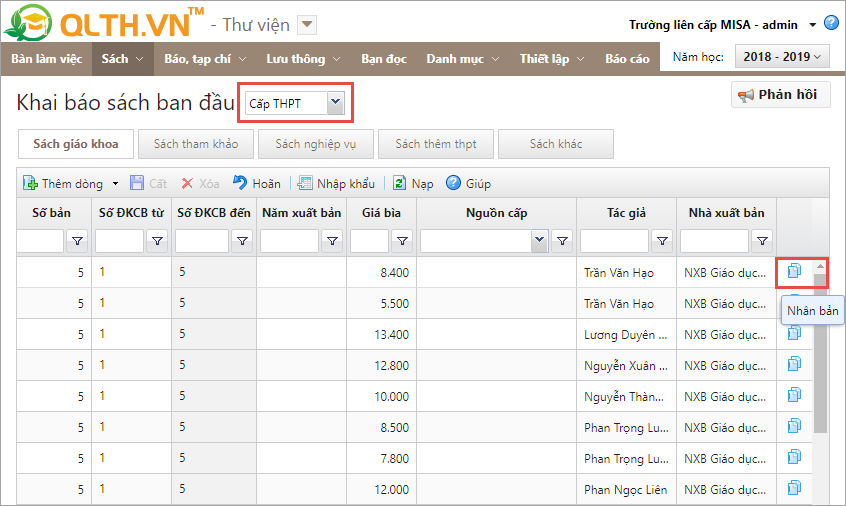Open the Năm học 2018 - 2019 dropdown

click(x=781, y=57)
